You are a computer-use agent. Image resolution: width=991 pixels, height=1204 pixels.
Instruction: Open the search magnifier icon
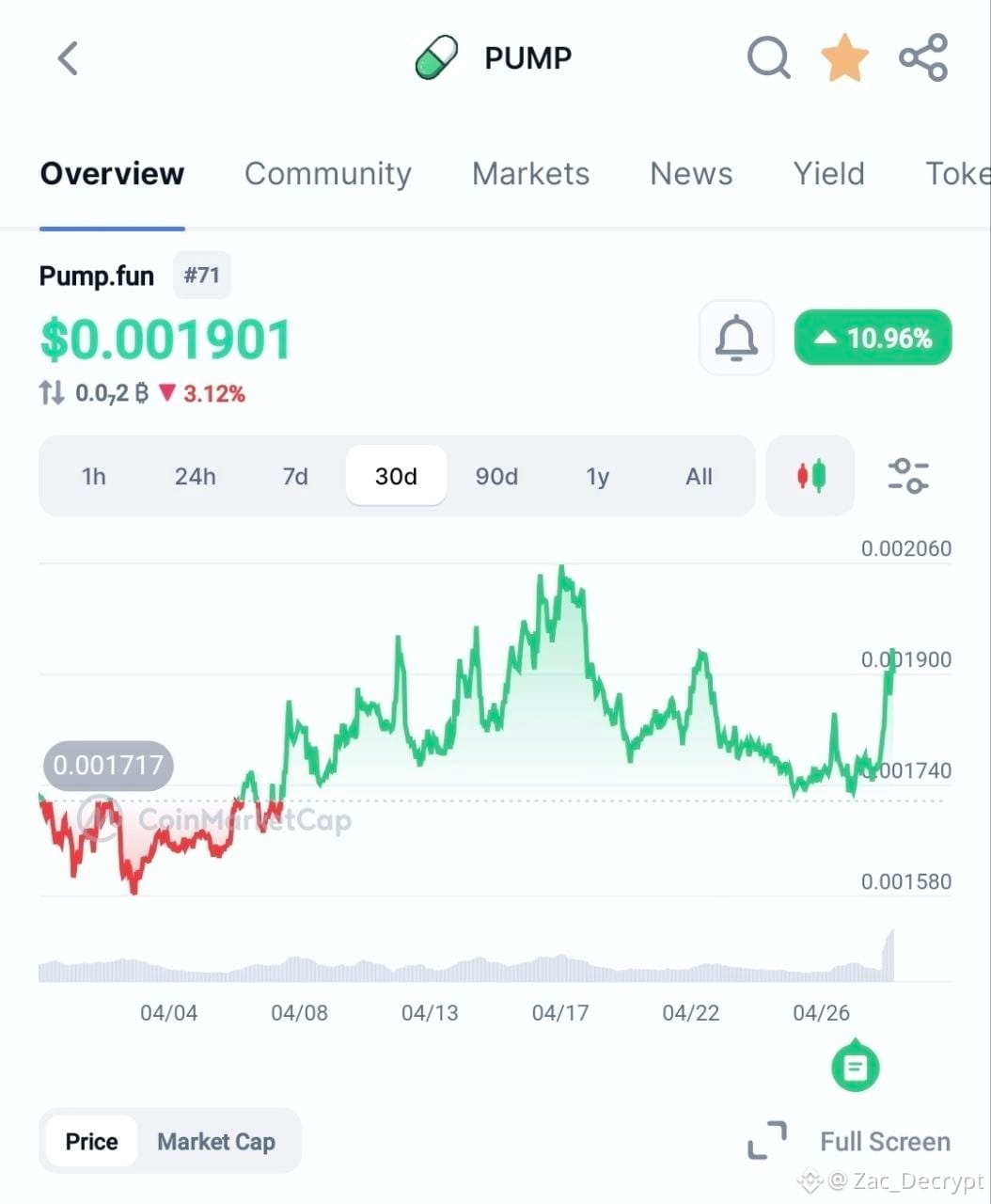(x=769, y=58)
